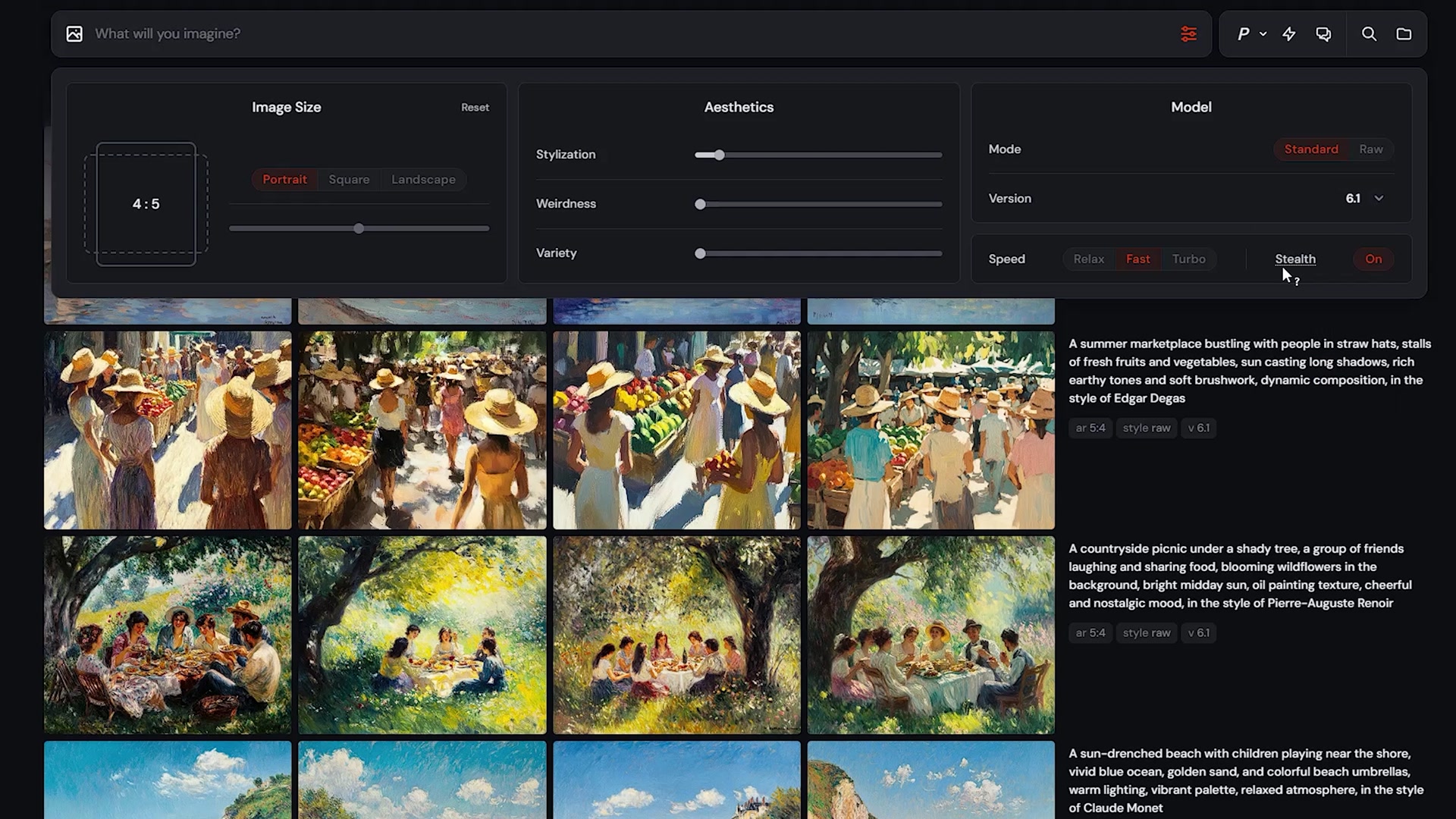Open second marketplace painting with crowded street
Image resolution: width=1456 pixels, height=819 pixels.
[x=422, y=430]
